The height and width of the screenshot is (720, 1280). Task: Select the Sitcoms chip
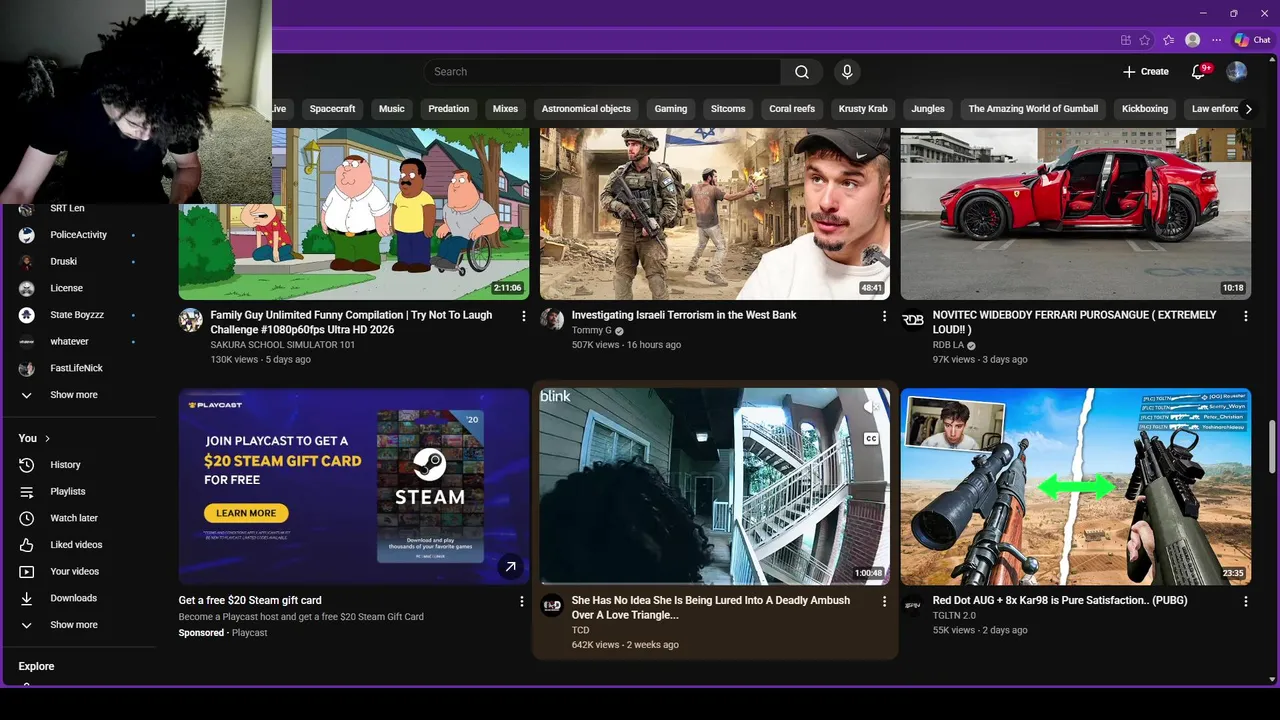point(728,109)
